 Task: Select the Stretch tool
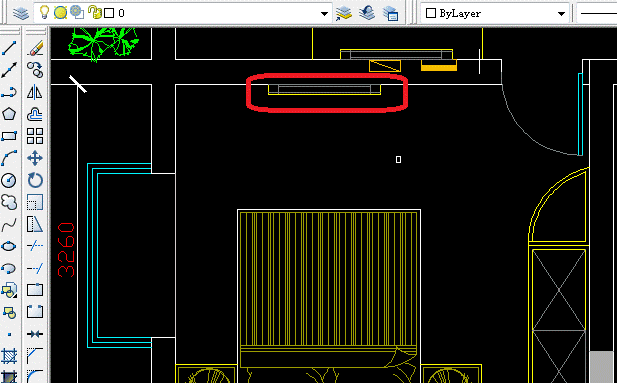coord(35,224)
